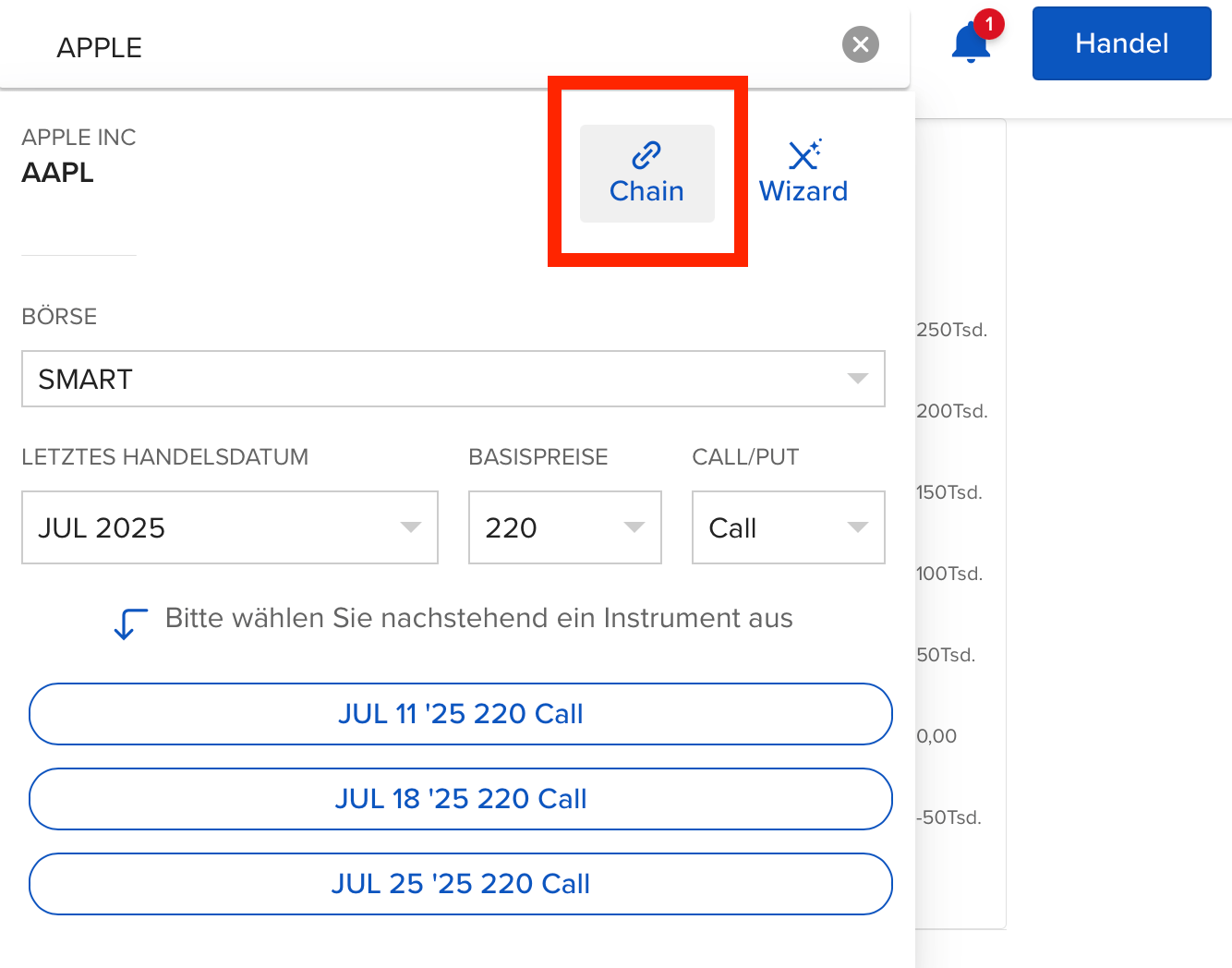
Task: Click the curved arrow hint icon
Action: [129, 623]
